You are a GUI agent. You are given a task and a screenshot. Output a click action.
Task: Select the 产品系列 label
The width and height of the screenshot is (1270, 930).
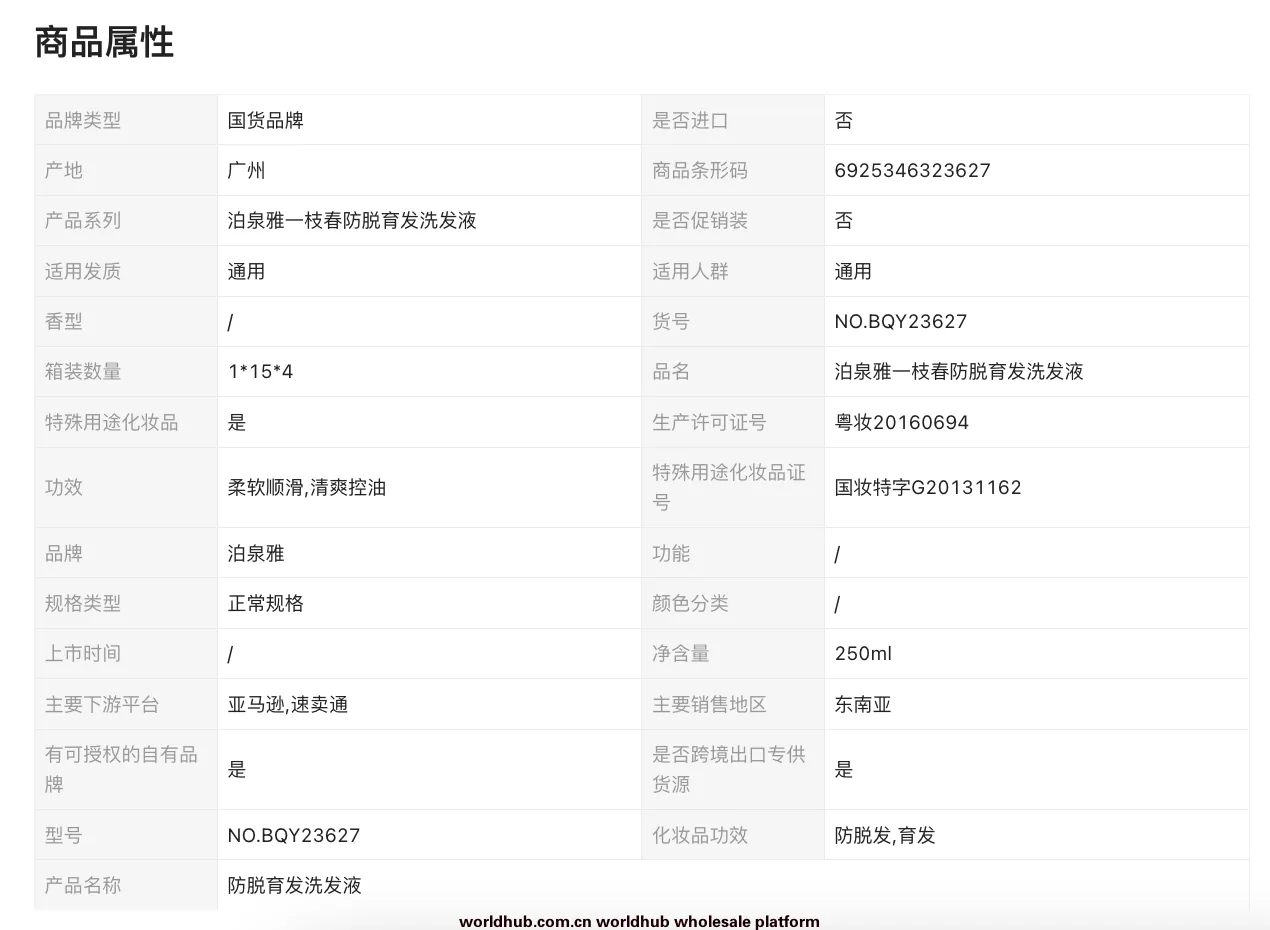(x=83, y=220)
